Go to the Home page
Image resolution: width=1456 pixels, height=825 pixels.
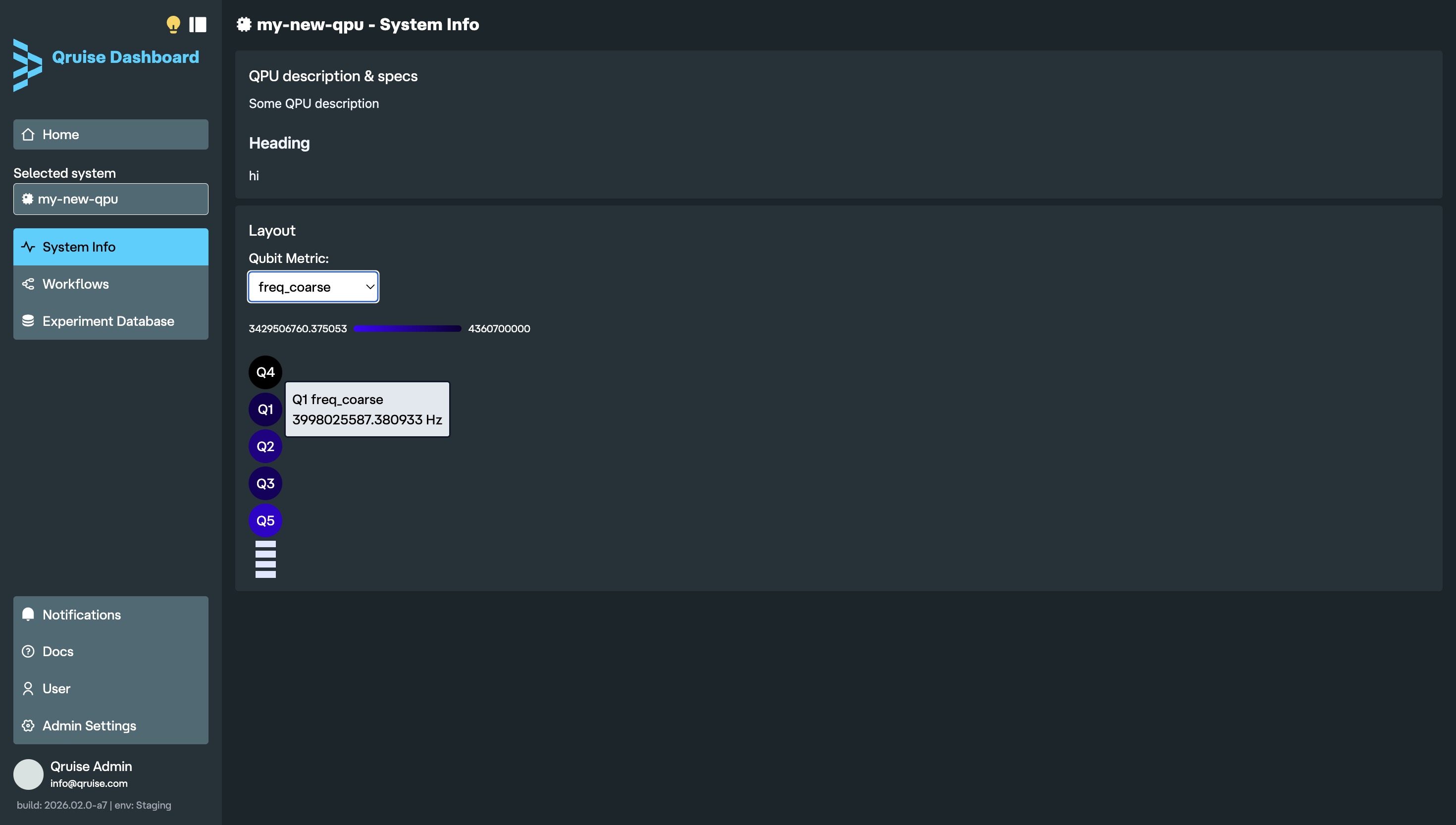pyautogui.click(x=111, y=134)
